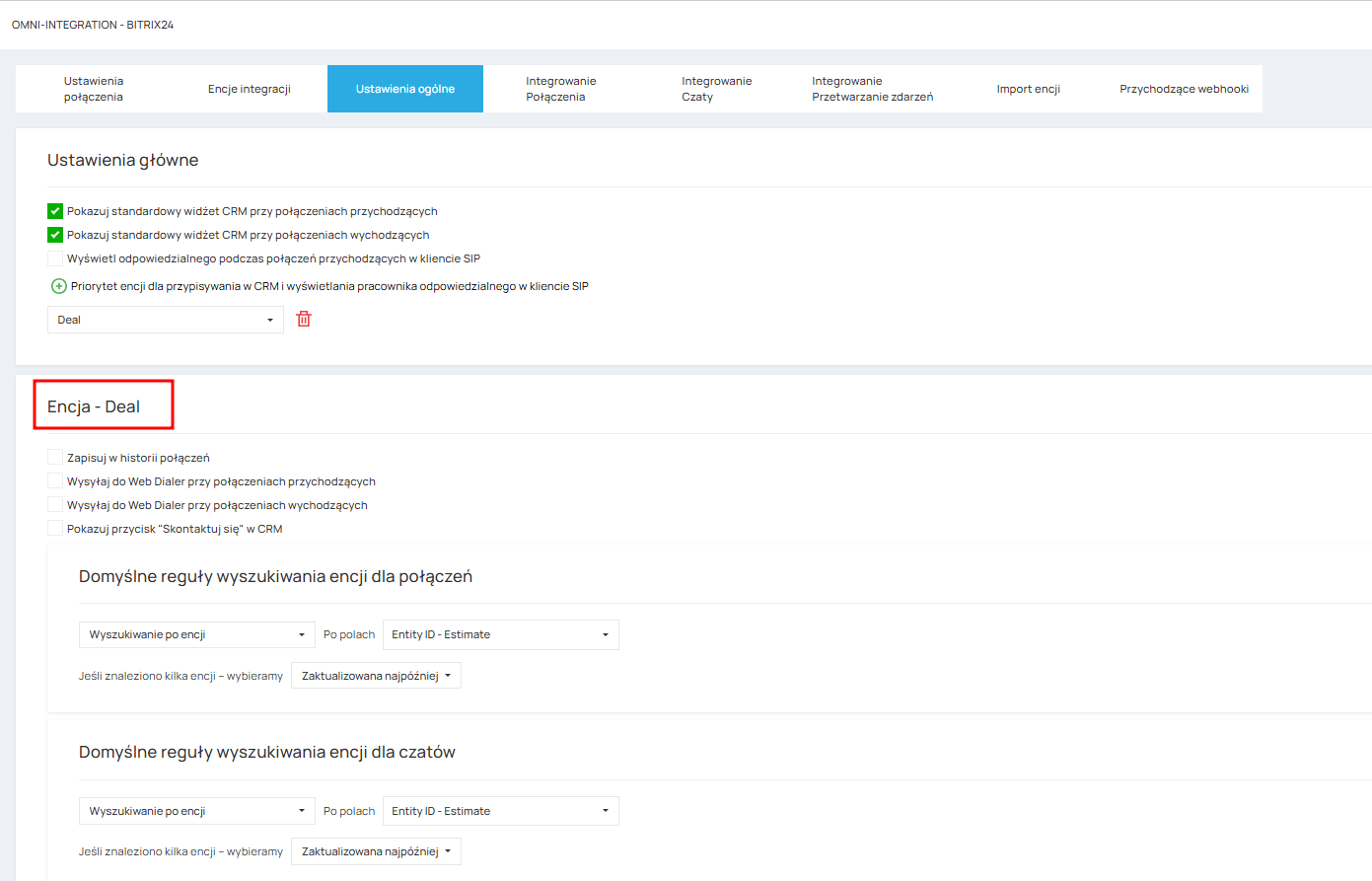Open Zaktualizowana najpóźniej dropdown for czatów
Screen dimensions: 1372x881
[376, 851]
